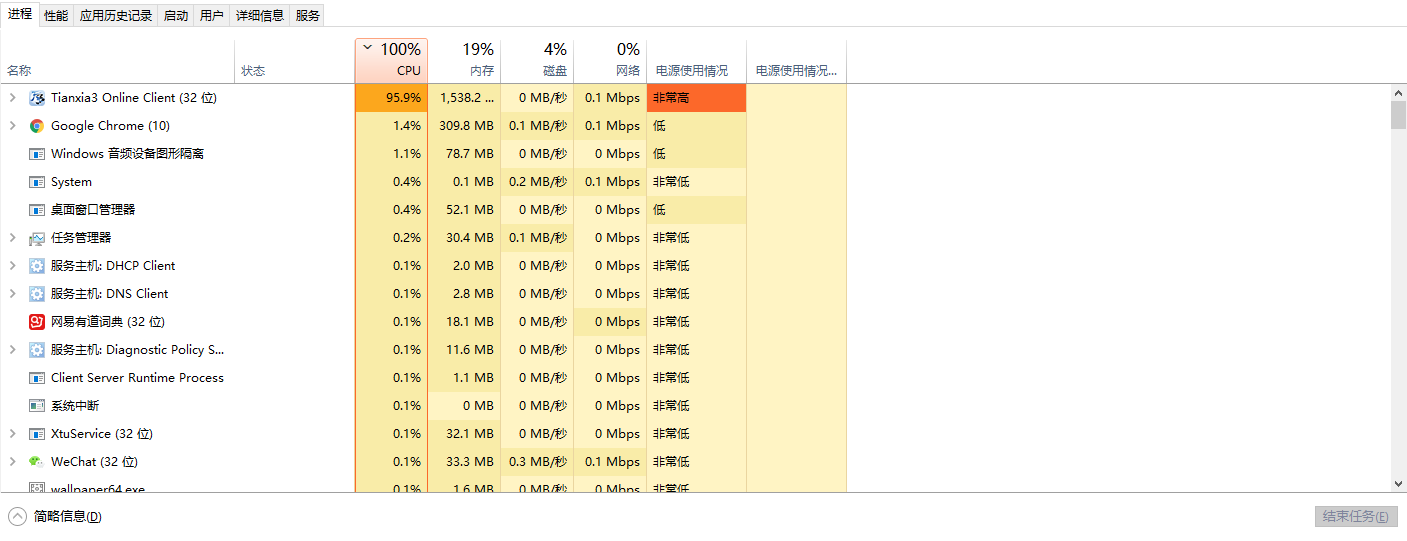
Task: Select the WeChat process icon
Action: pyautogui.click(x=37, y=462)
